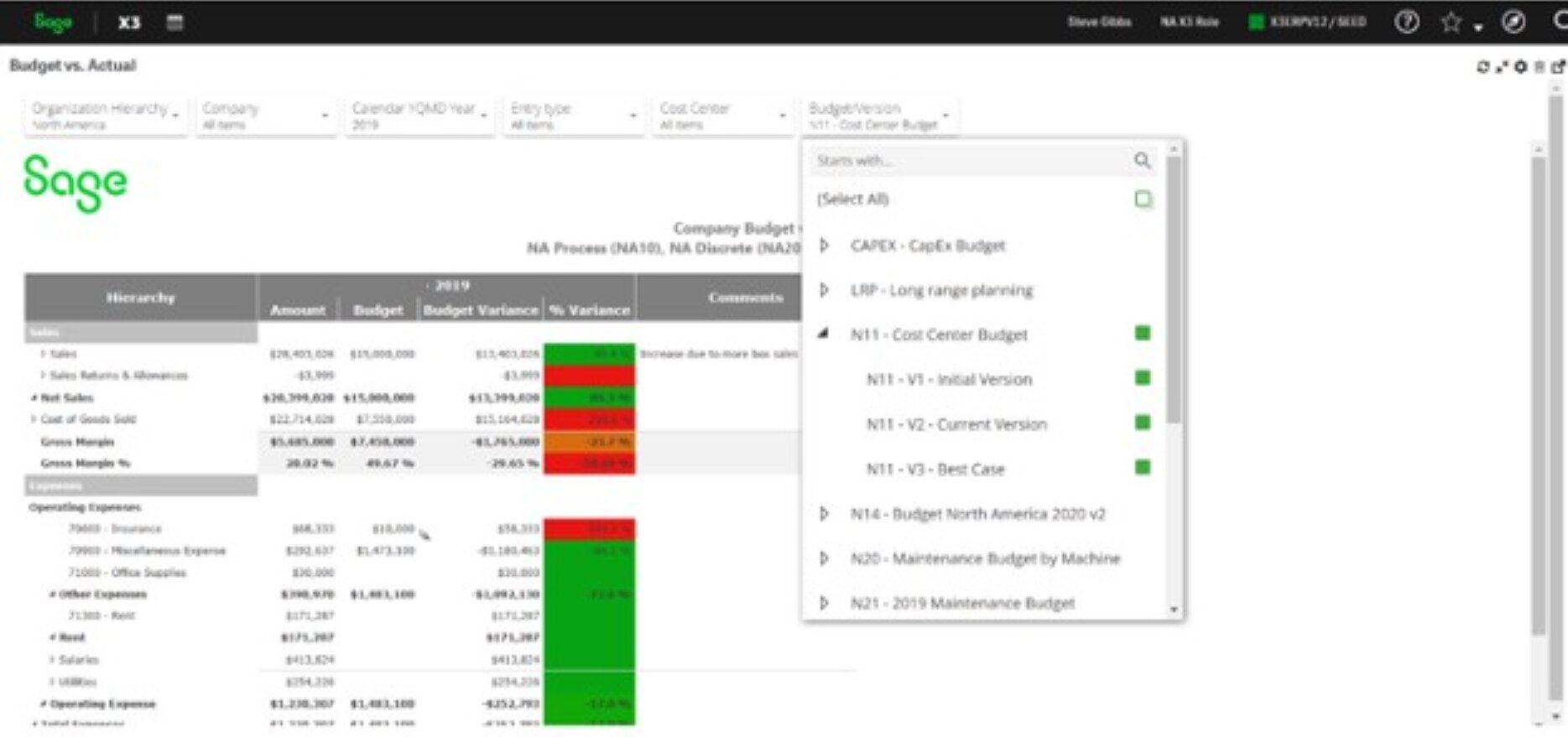Uncheck N11 - V1 - Initial Version
This screenshot has height=737, width=1568.
pos(1143,378)
